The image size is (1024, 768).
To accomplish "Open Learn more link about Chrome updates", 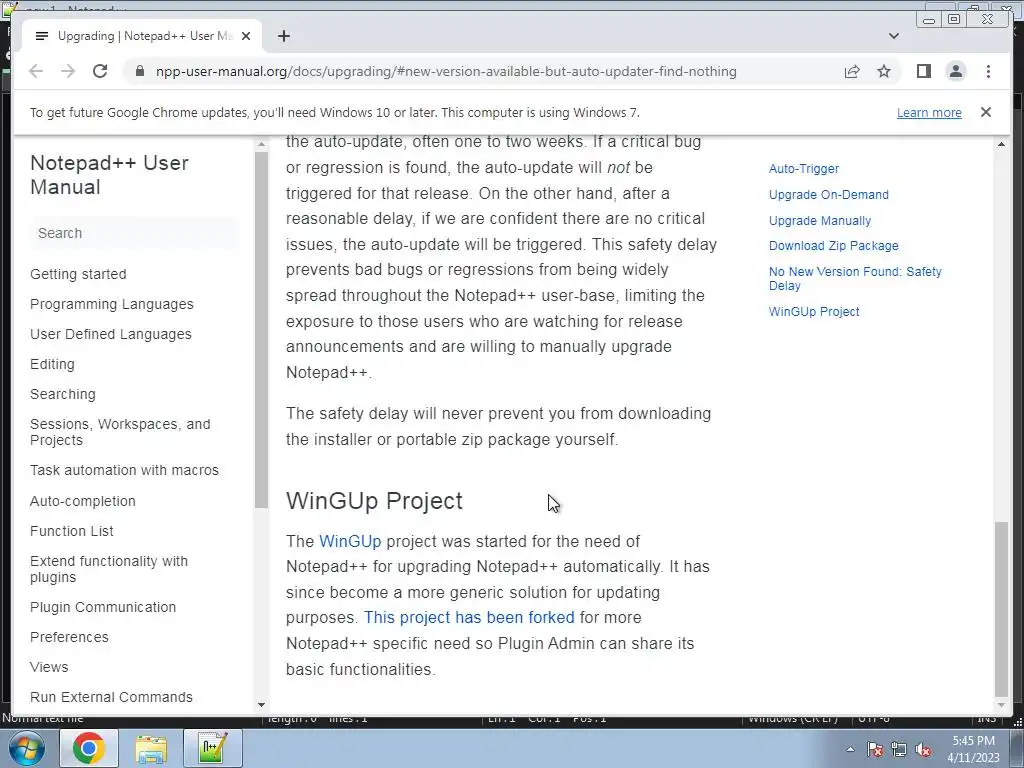I will (929, 112).
